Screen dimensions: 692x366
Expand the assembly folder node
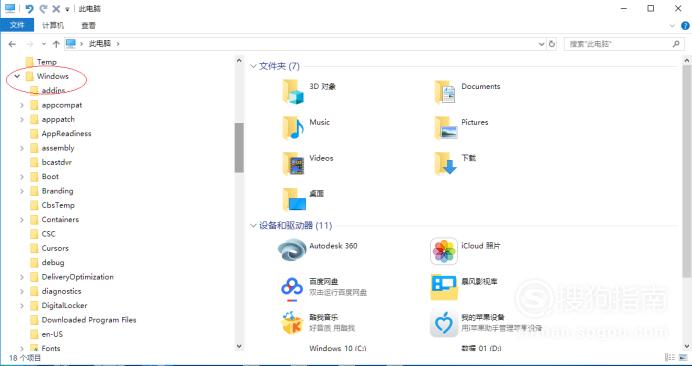click(x=22, y=148)
